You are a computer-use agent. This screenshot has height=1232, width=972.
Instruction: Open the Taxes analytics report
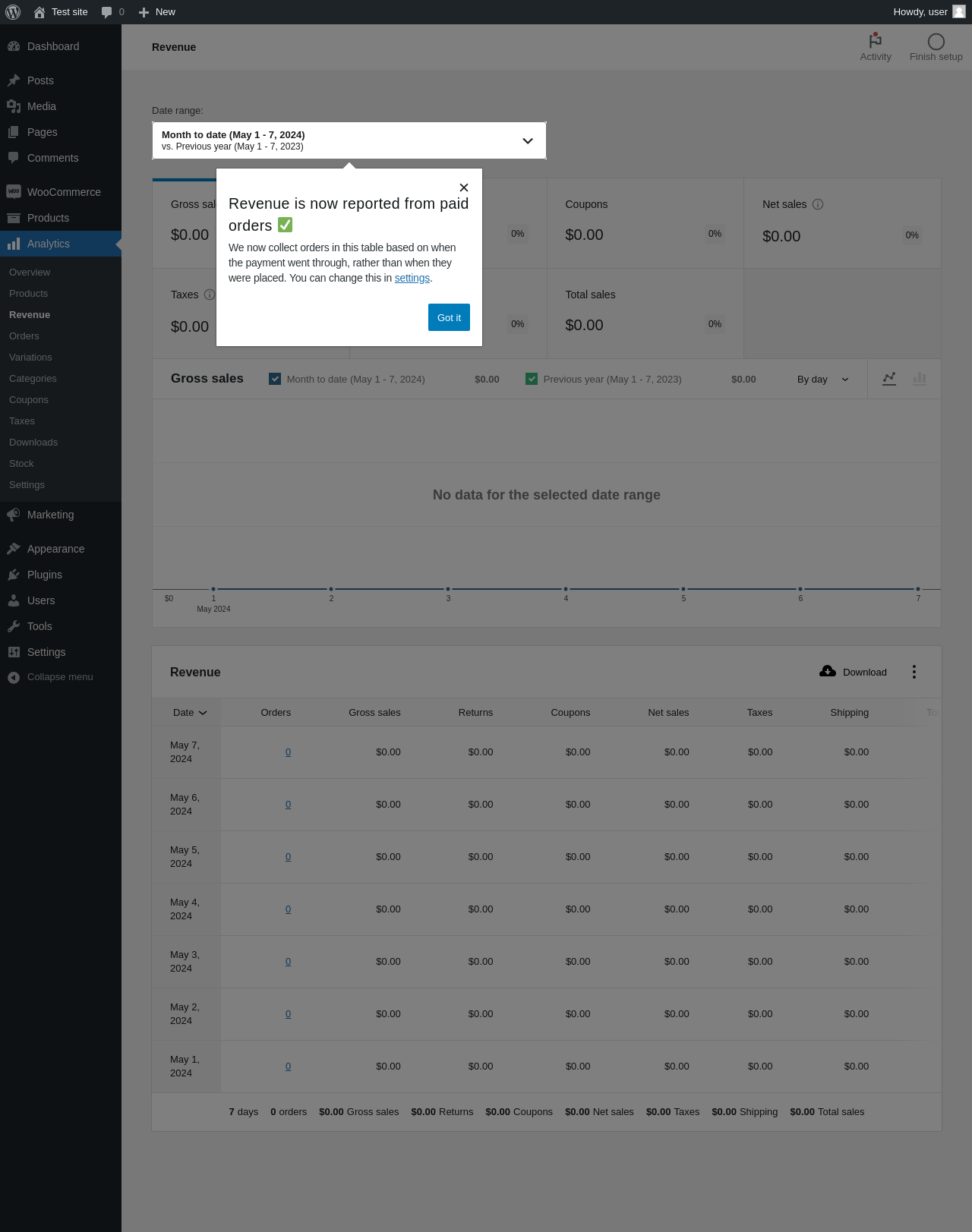(x=22, y=421)
